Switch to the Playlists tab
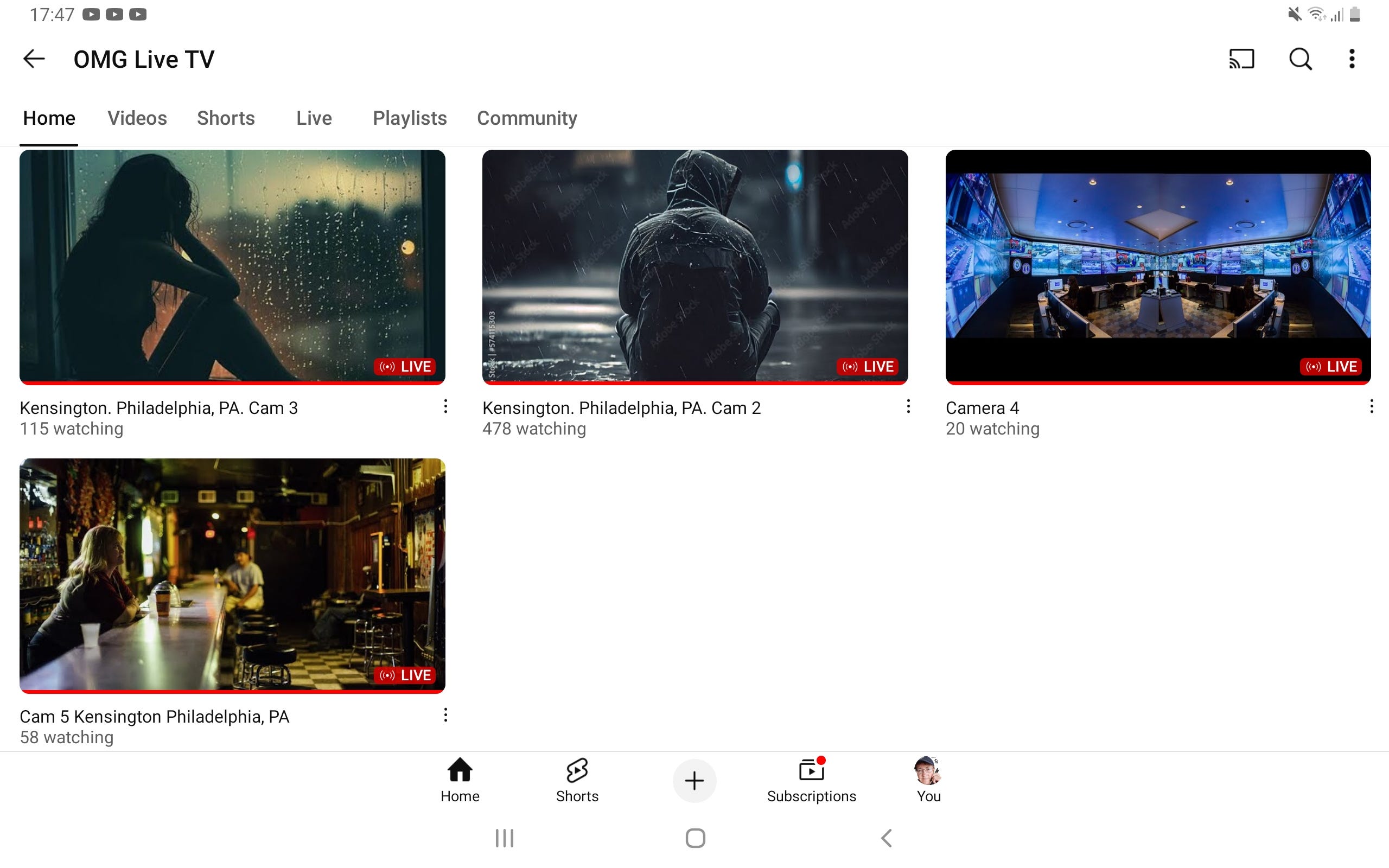Viewport: 1389px width, 868px height. click(x=409, y=118)
